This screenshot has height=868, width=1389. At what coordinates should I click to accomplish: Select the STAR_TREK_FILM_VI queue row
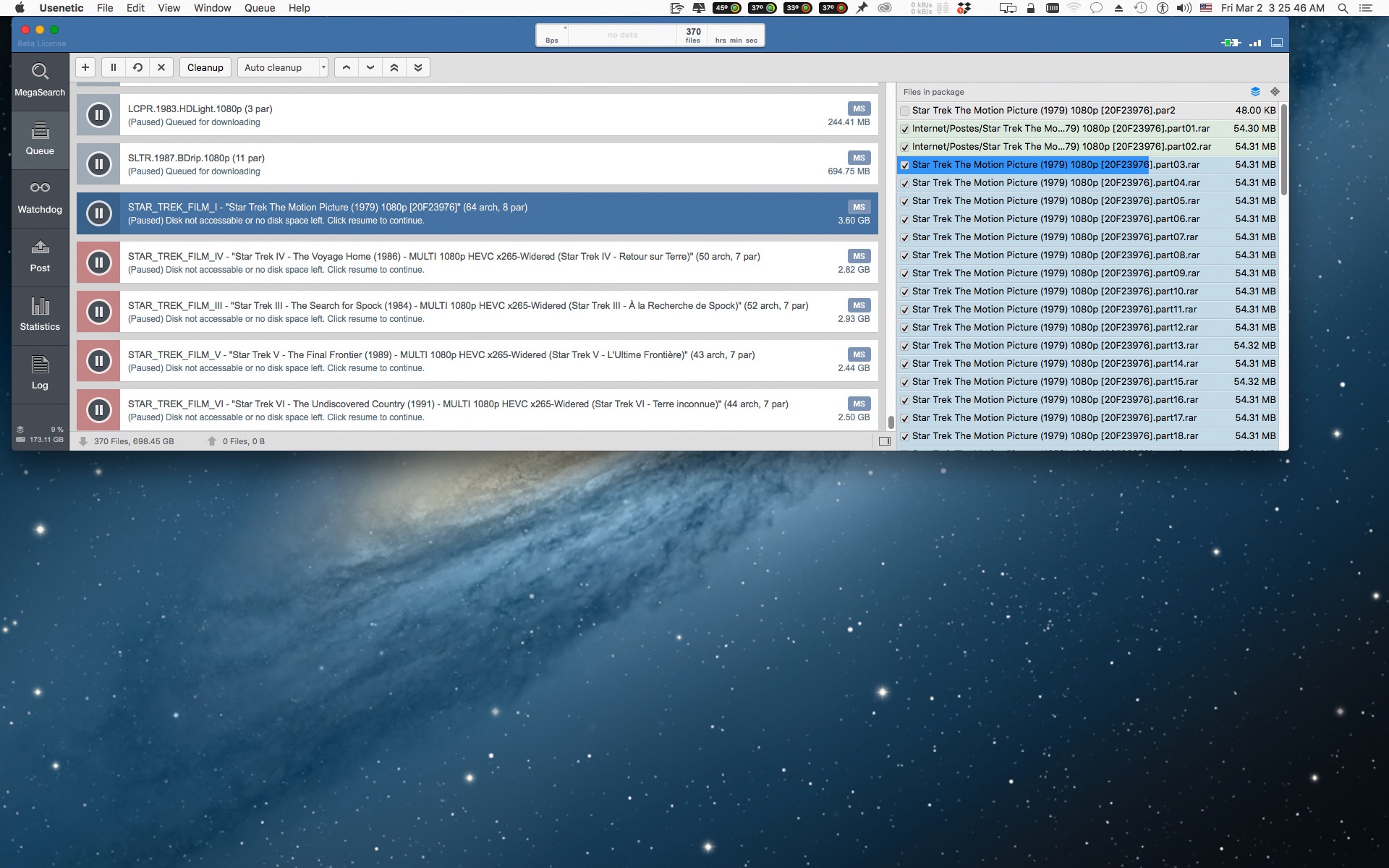[x=477, y=410]
